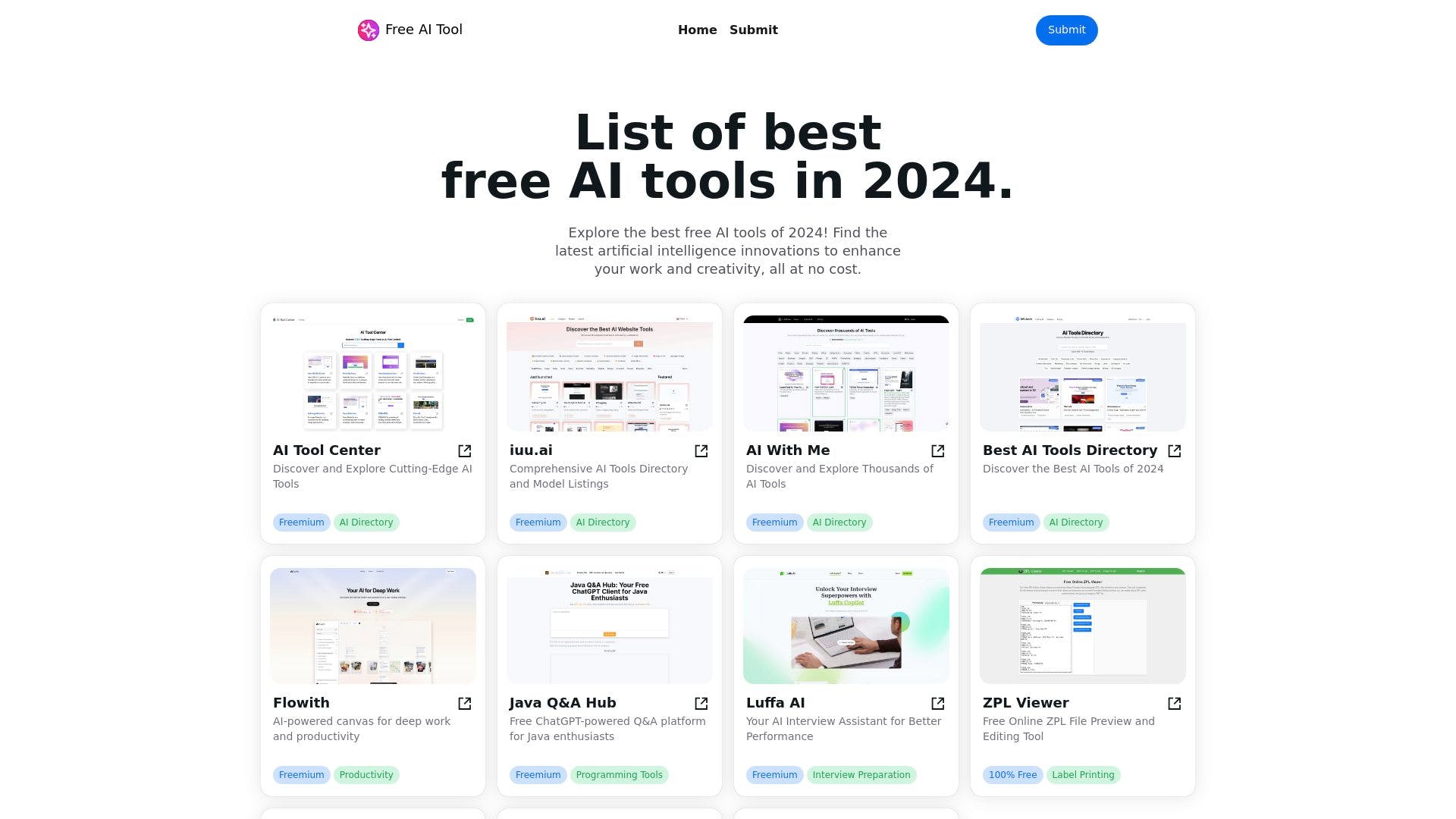1456x819 pixels.
Task: Expand the Label Printing tag on ZPL Viewer
Action: (1083, 775)
